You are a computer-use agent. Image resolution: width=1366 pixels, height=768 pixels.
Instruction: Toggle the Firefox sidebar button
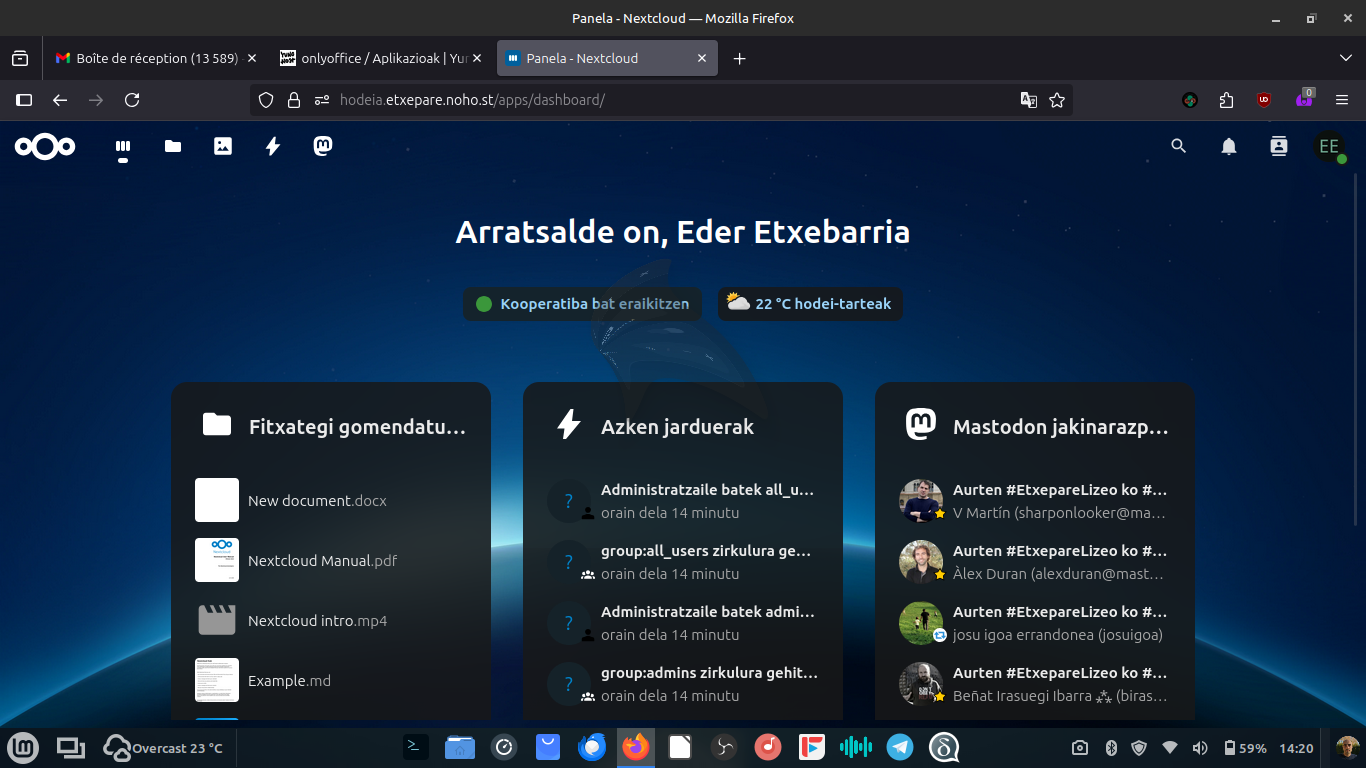pos(24,100)
